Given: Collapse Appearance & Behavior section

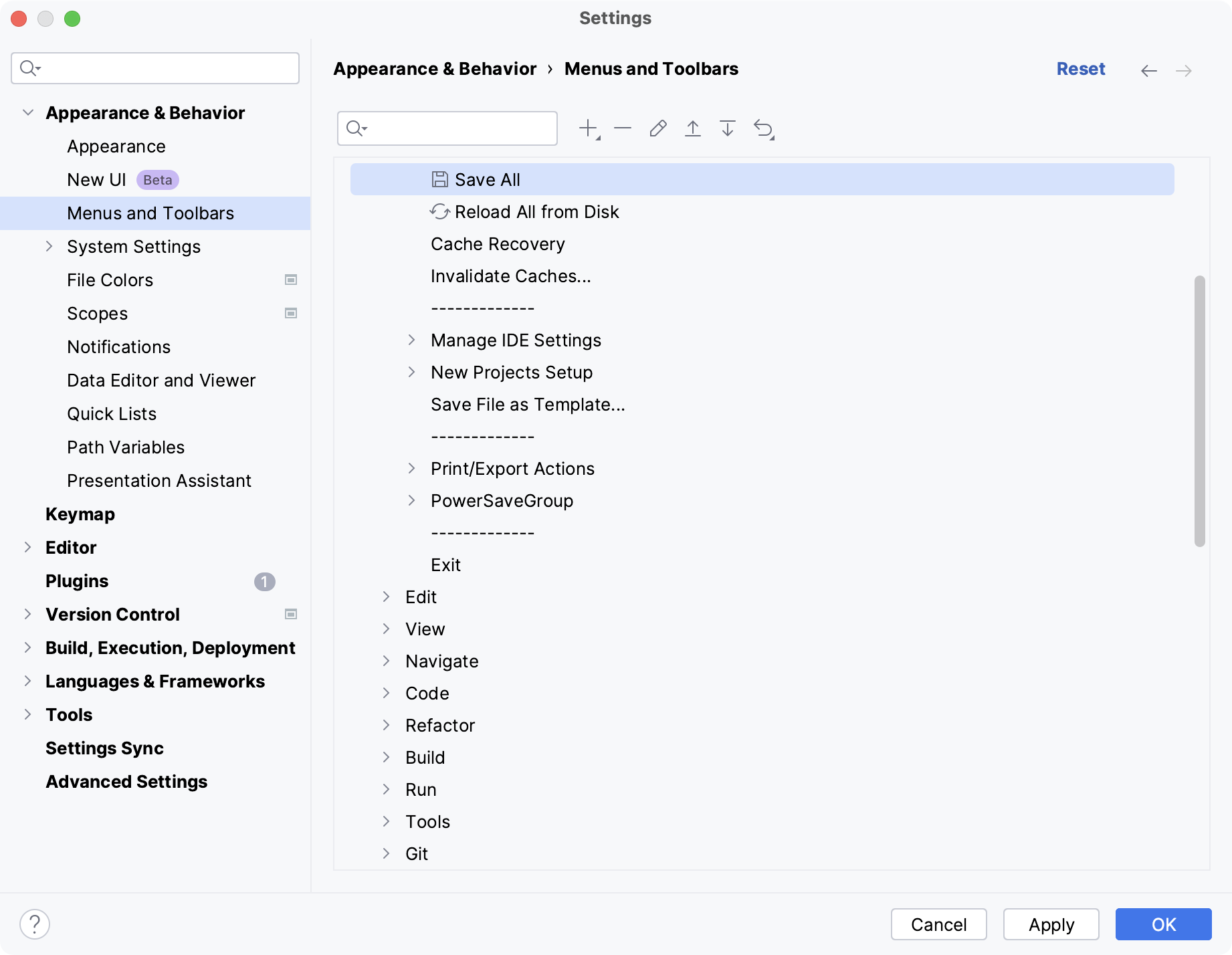Looking at the screenshot, I should [28, 112].
